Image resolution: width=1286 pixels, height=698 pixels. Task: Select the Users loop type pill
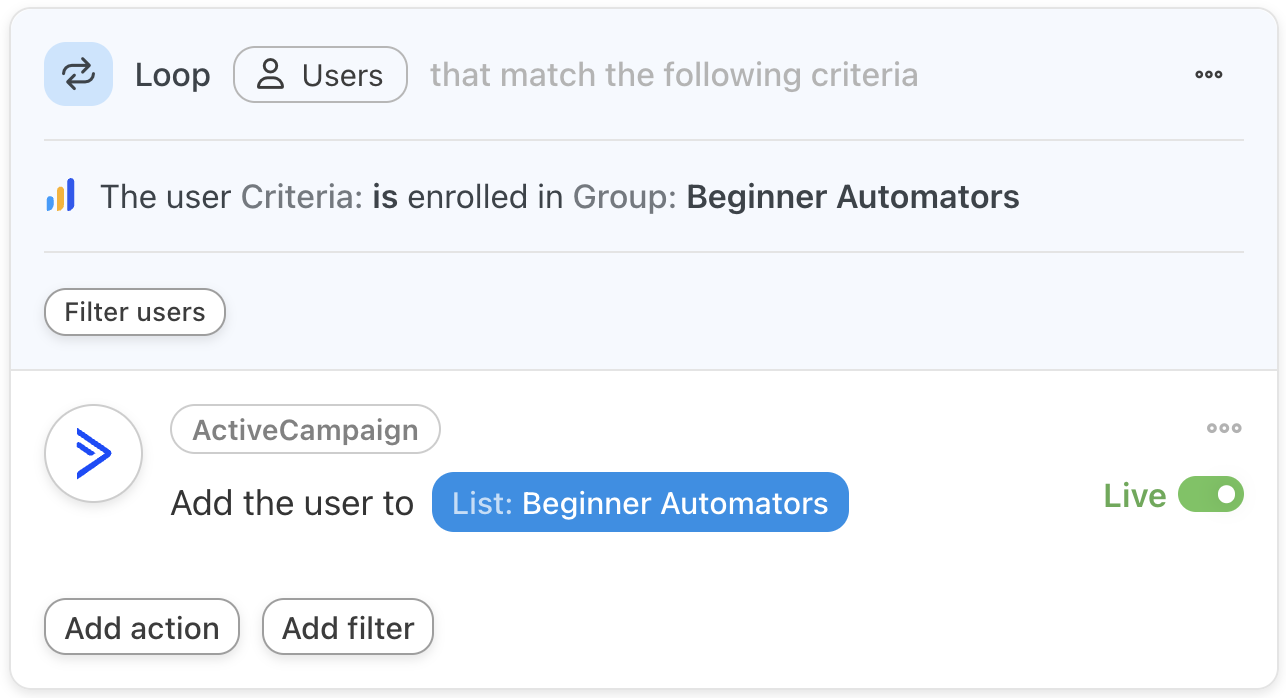[320, 75]
